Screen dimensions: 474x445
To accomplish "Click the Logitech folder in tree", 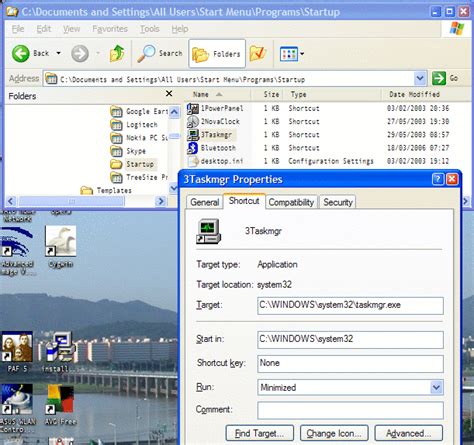I will [x=134, y=125].
